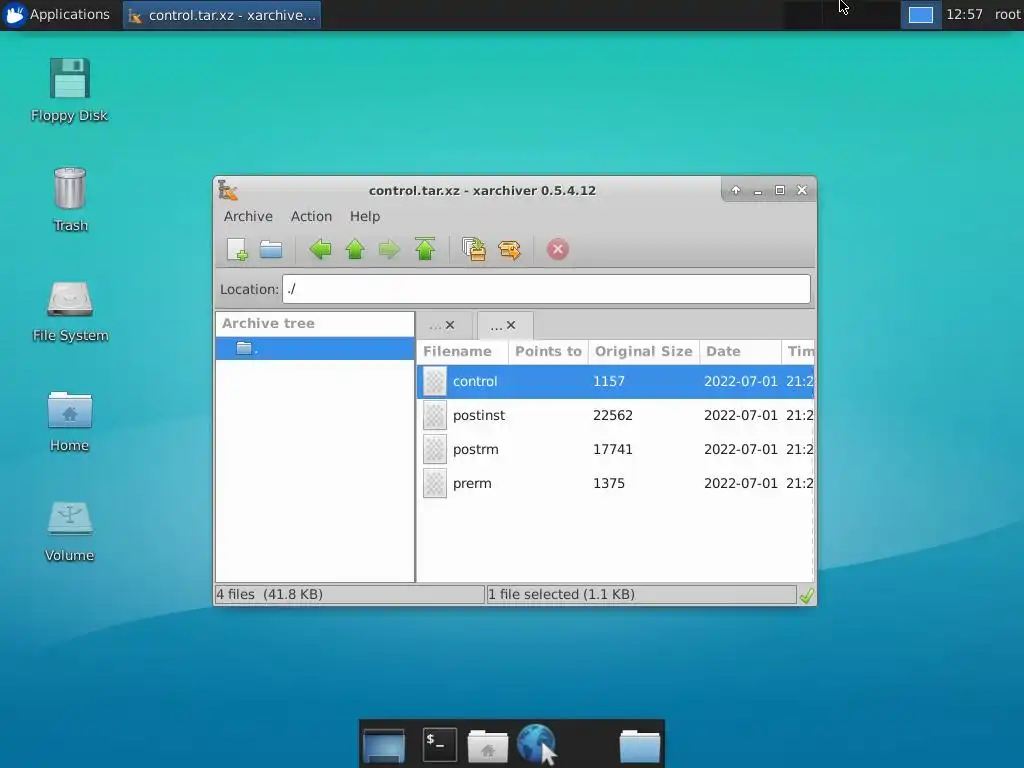
Task: Sort by the Filename column header
Action: click(463, 351)
